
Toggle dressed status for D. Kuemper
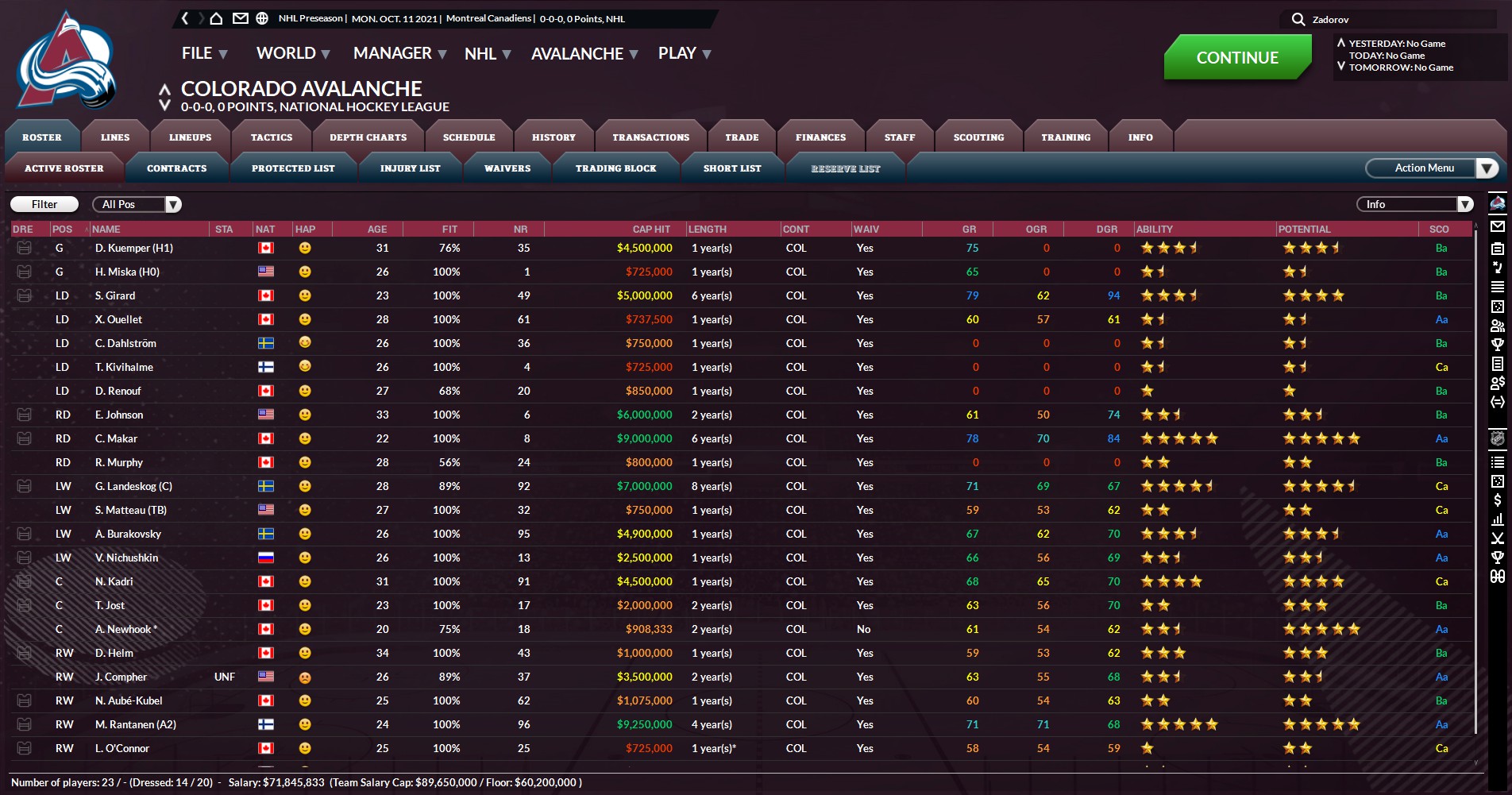pyautogui.click(x=25, y=248)
